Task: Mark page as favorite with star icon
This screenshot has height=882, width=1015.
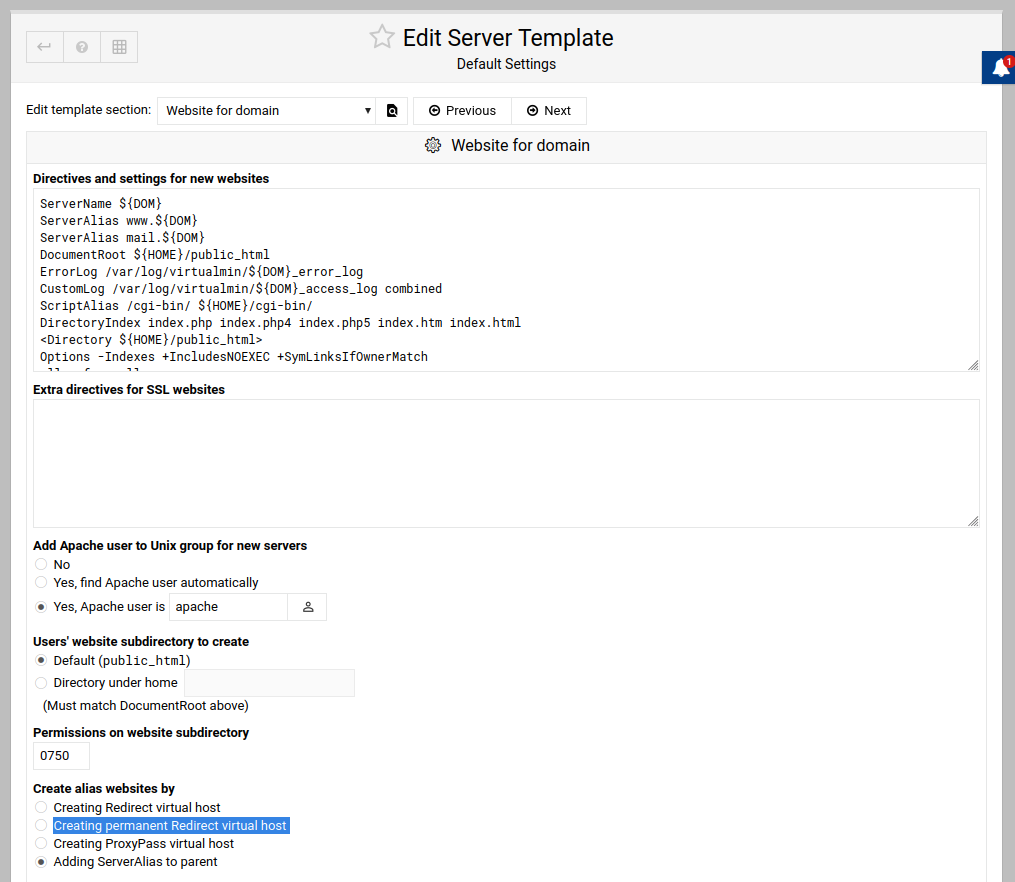Action: tap(382, 38)
